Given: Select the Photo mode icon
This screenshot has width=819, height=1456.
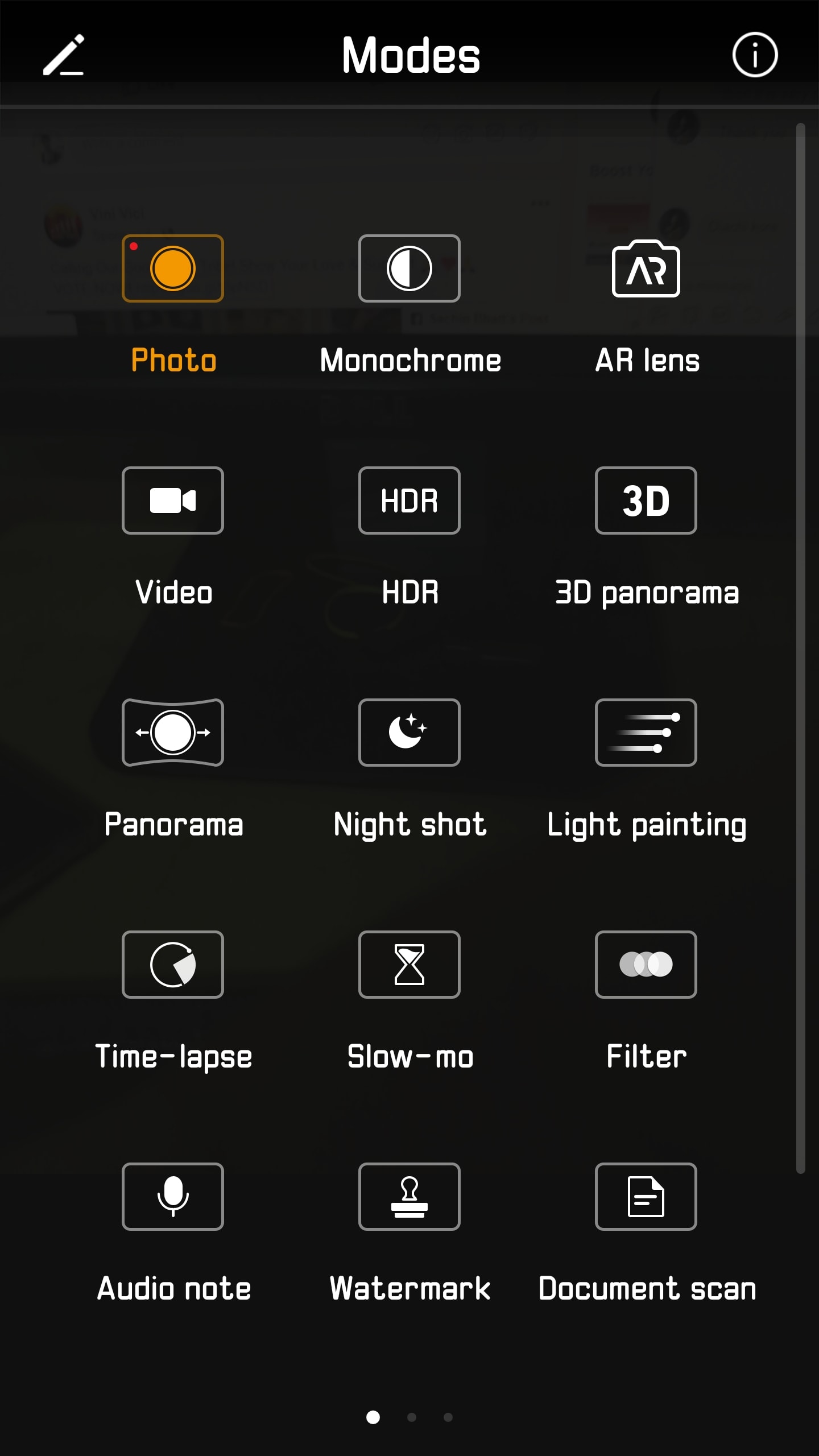Looking at the screenshot, I should click(x=173, y=268).
